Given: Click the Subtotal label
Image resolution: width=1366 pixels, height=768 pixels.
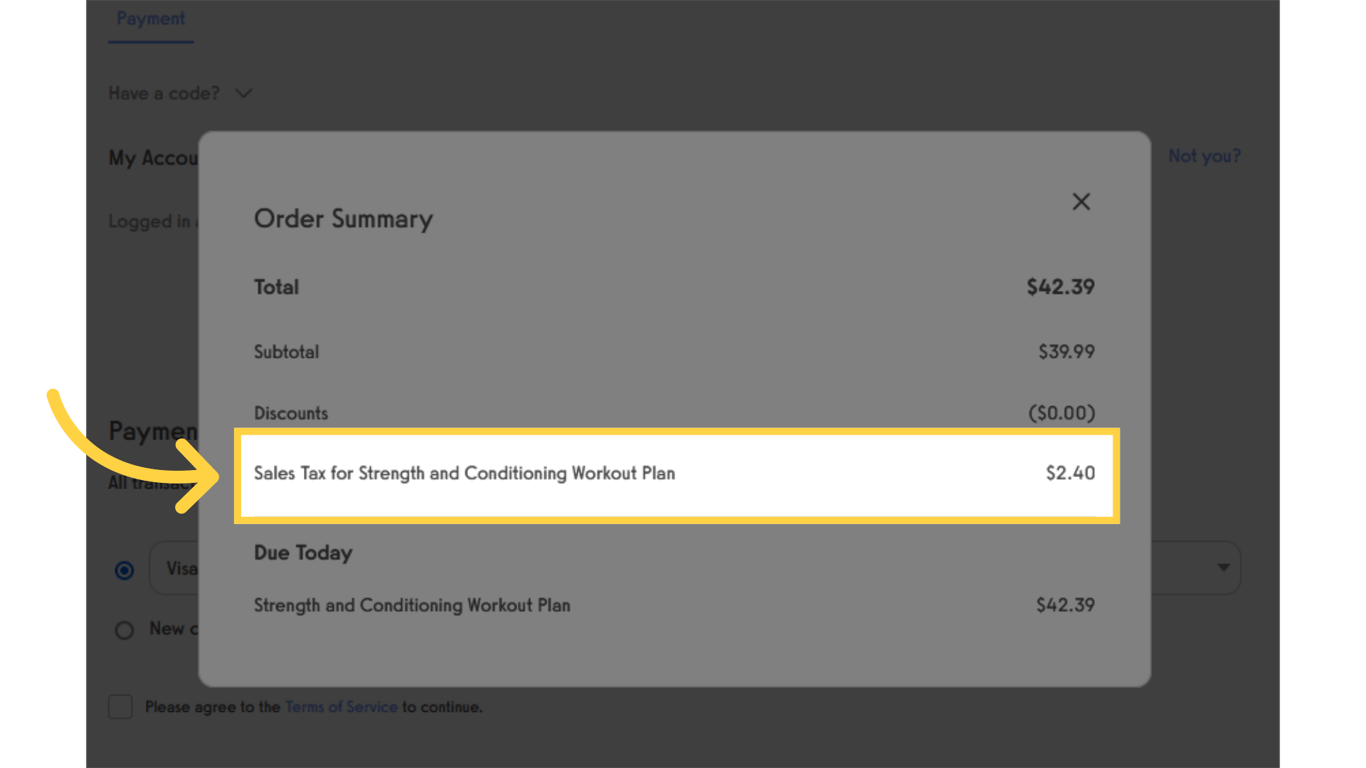Looking at the screenshot, I should click(x=287, y=352).
